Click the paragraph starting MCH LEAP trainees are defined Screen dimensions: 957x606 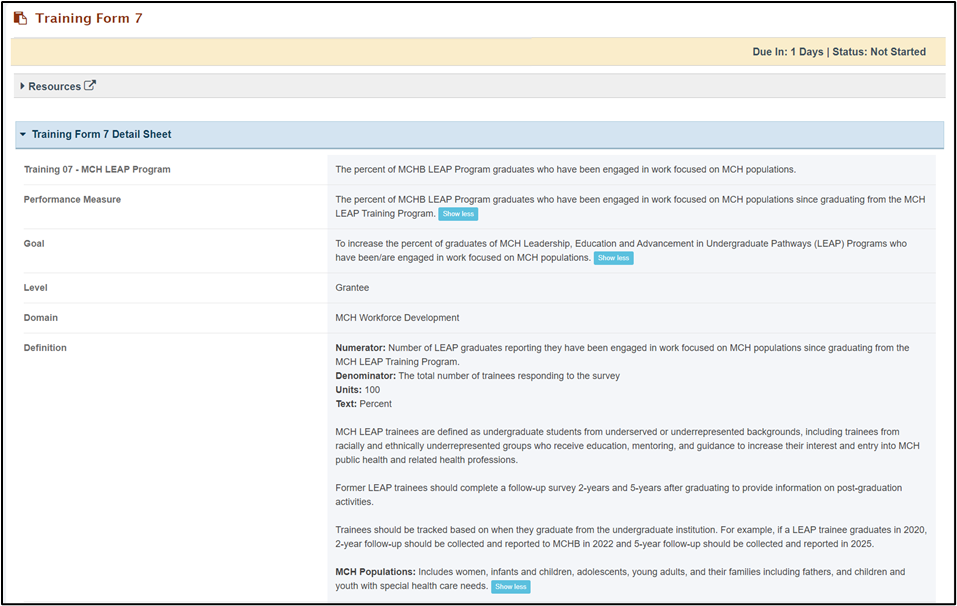[627, 446]
